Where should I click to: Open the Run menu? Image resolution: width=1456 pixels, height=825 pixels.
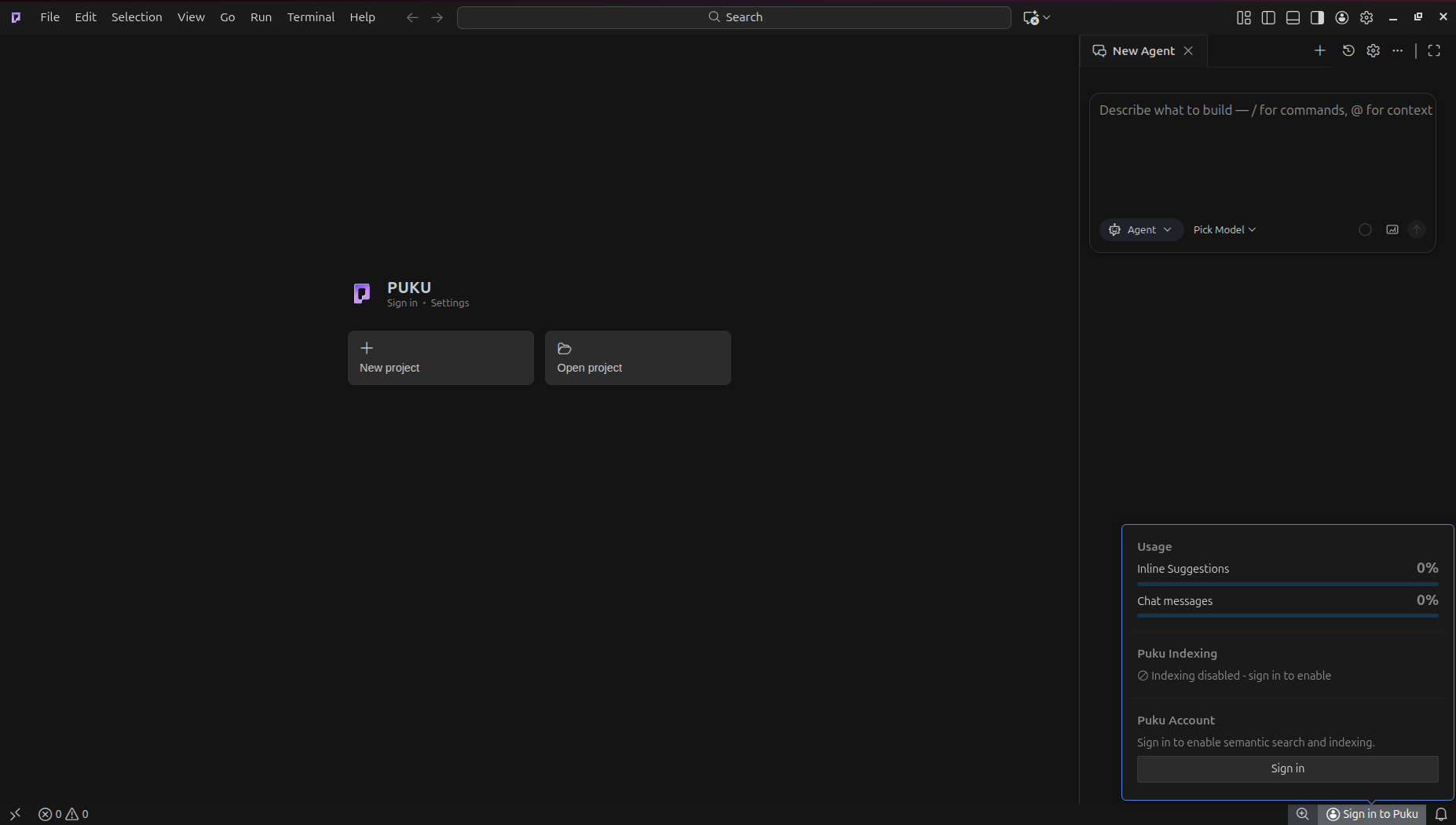tap(261, 17)
